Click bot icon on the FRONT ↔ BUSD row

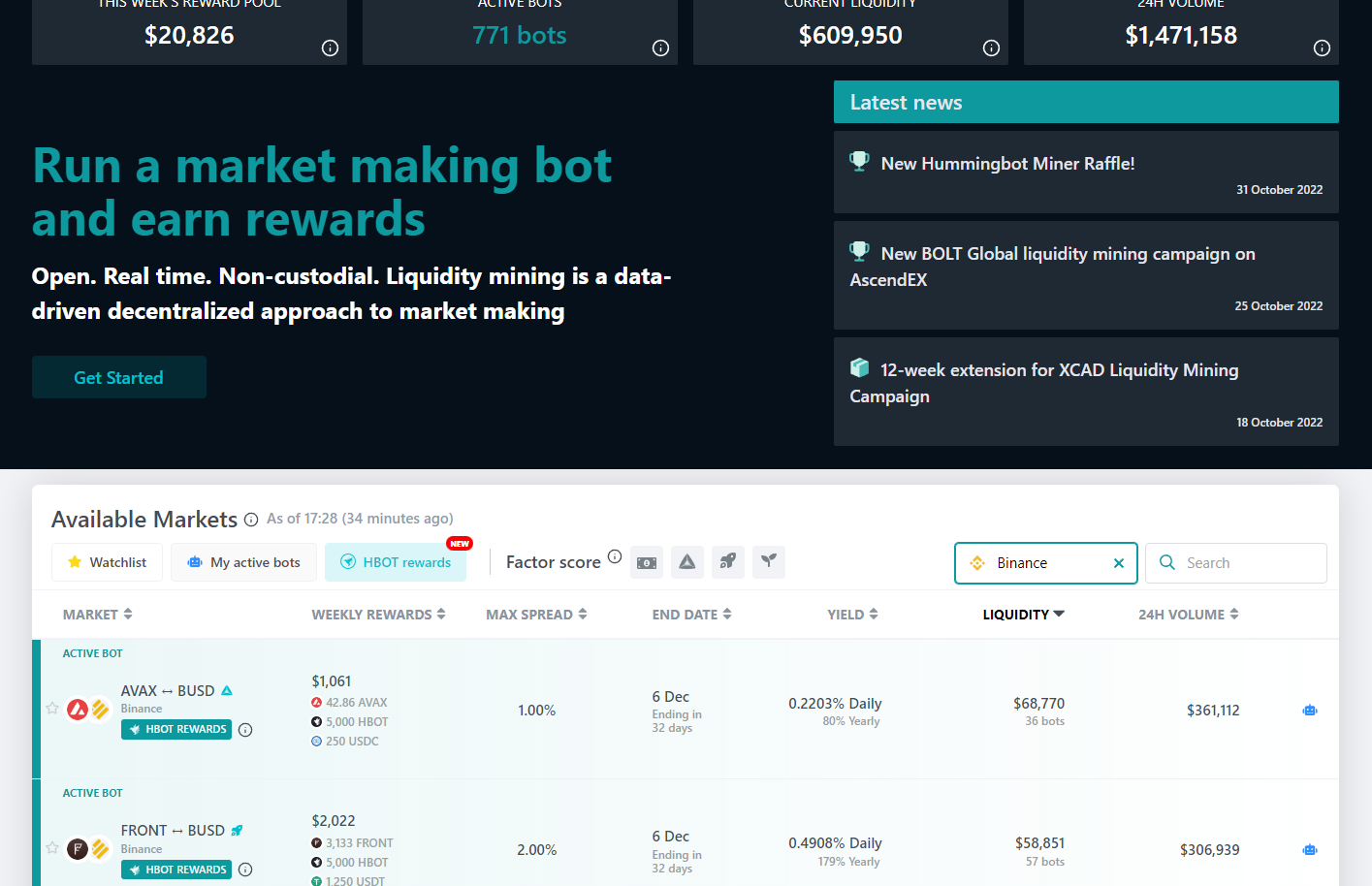point(1310,850)
